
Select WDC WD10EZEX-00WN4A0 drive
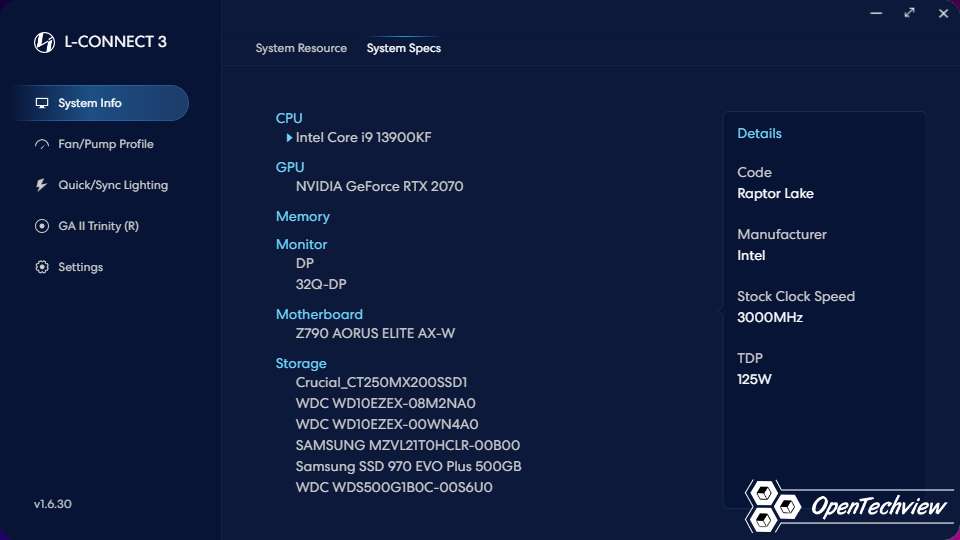click(387, 424)
